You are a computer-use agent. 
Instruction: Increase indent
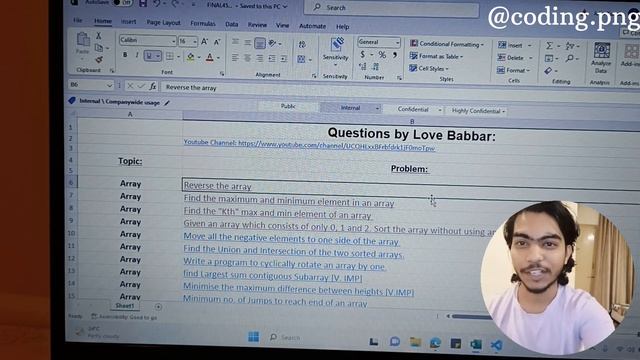click(284, 60)
